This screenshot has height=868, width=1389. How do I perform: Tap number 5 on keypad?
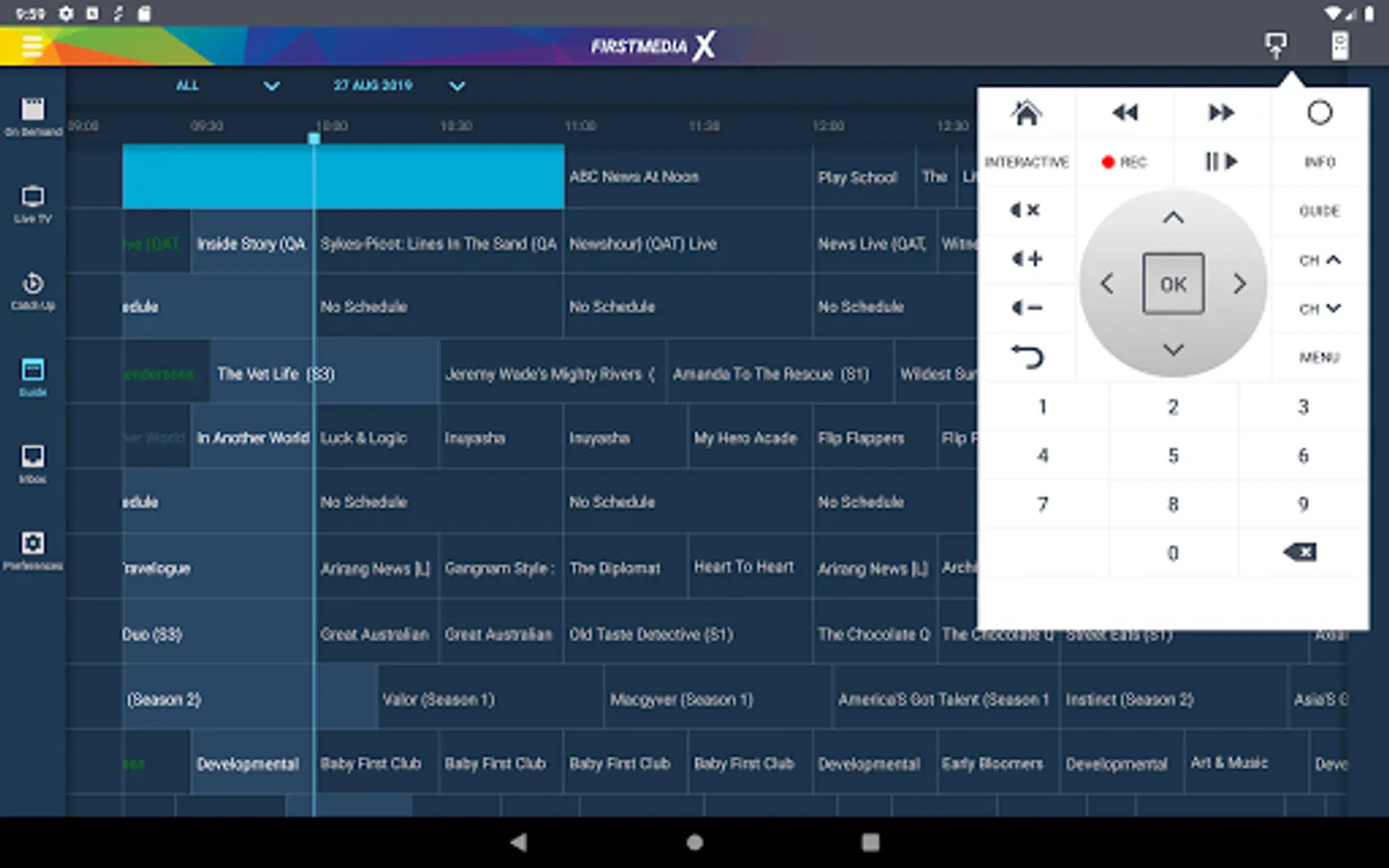coord(1173,455)
